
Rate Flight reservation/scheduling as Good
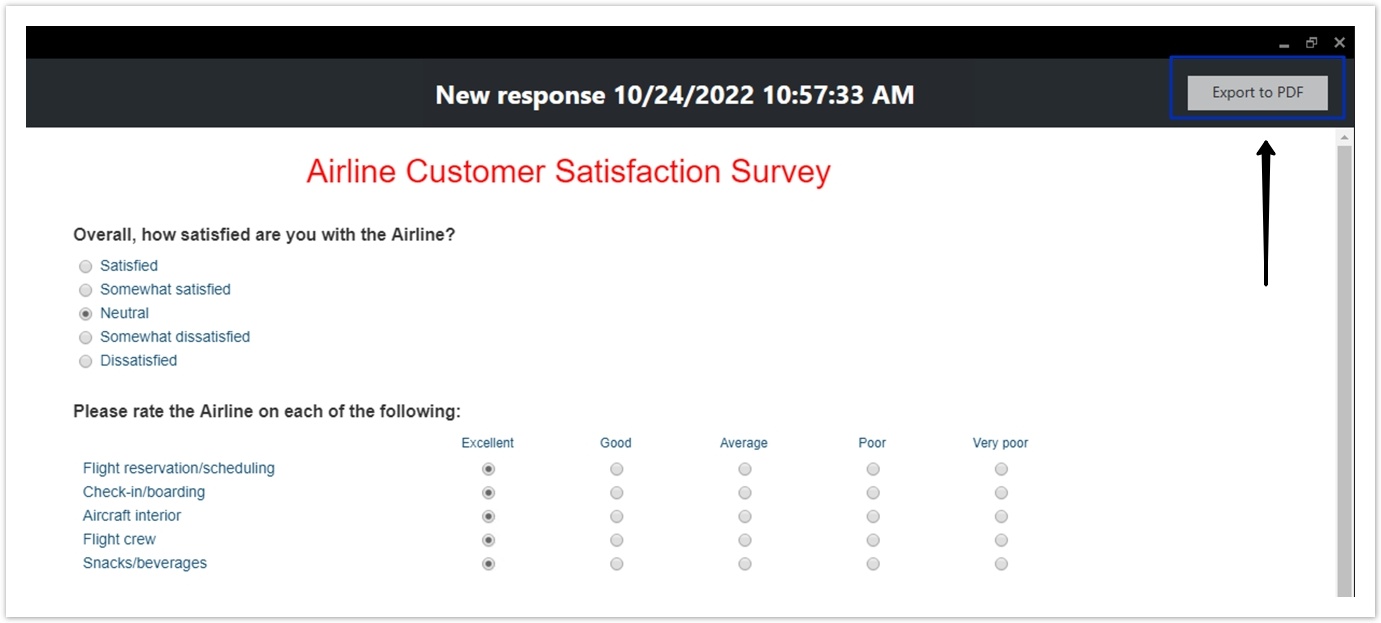click(x=616, y=469)
